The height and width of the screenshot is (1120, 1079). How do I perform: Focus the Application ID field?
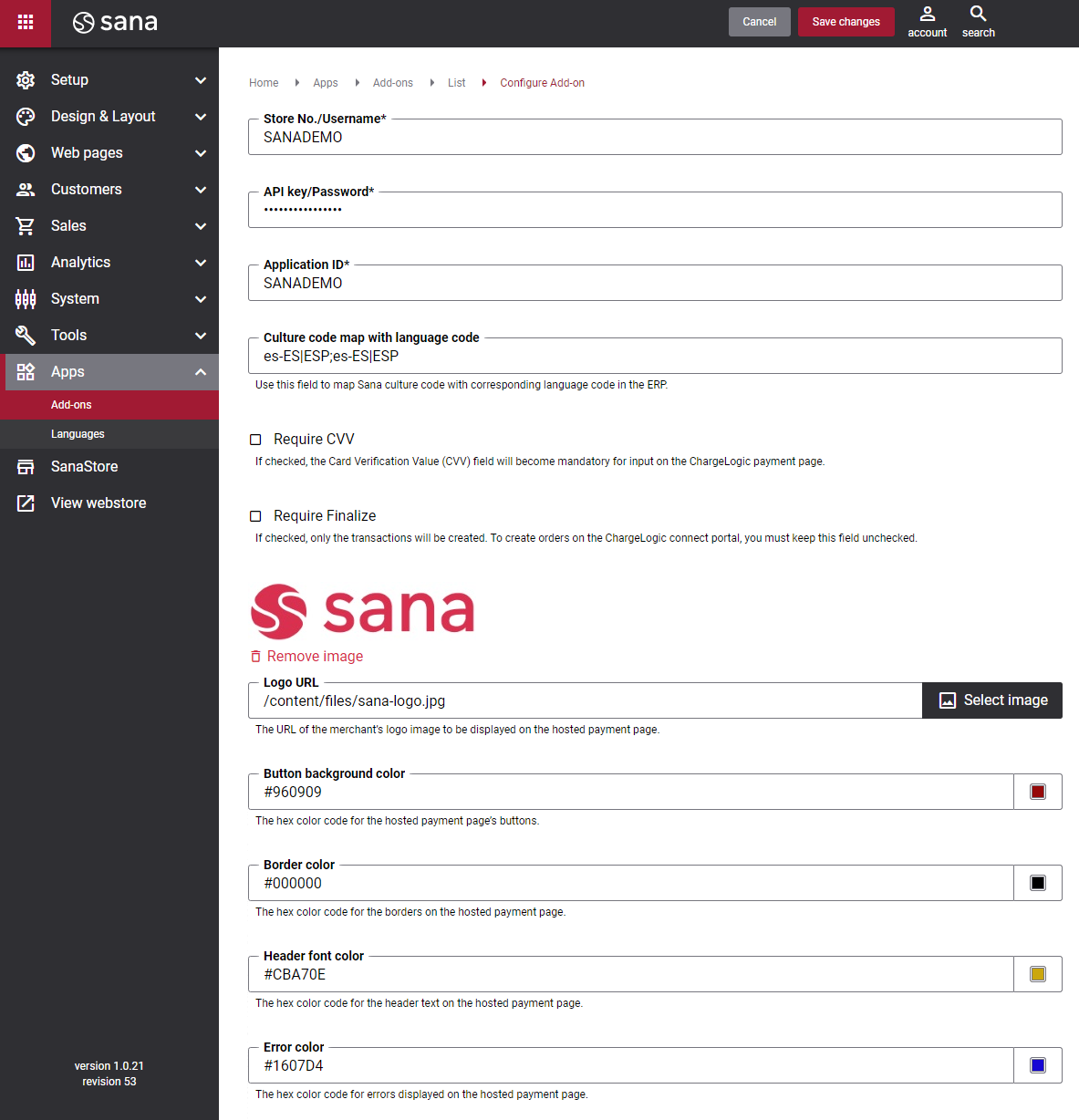(x=655, y=283)
